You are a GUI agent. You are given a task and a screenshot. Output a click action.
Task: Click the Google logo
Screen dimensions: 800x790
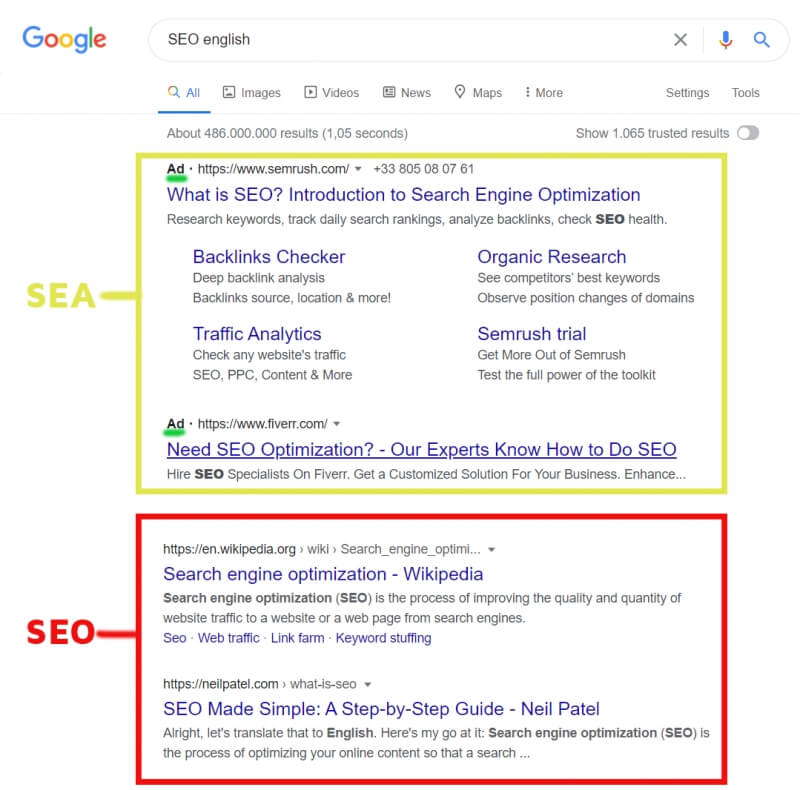coord(64,39)
